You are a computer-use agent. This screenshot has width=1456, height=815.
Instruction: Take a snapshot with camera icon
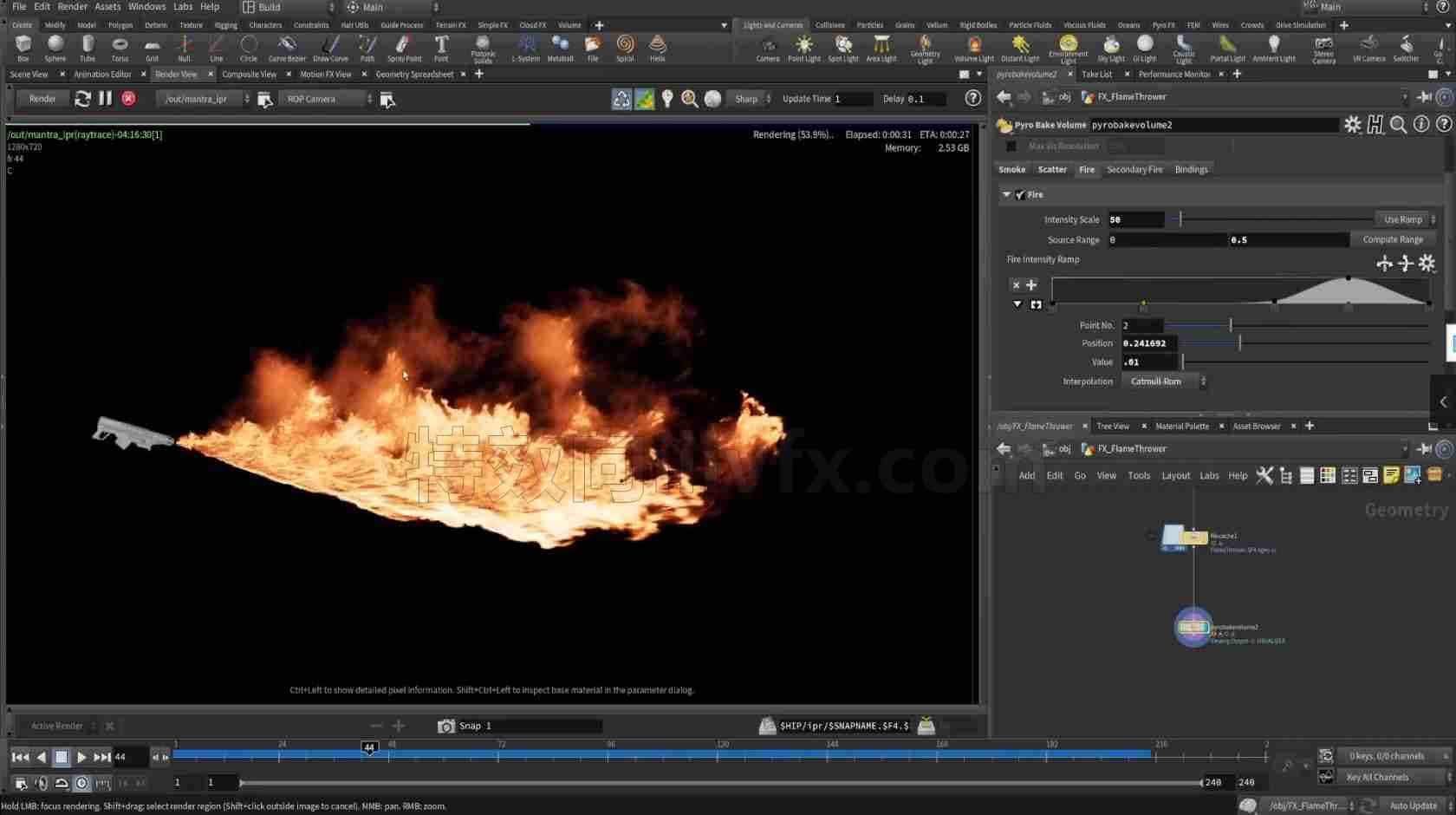click(x=445, y=726)
